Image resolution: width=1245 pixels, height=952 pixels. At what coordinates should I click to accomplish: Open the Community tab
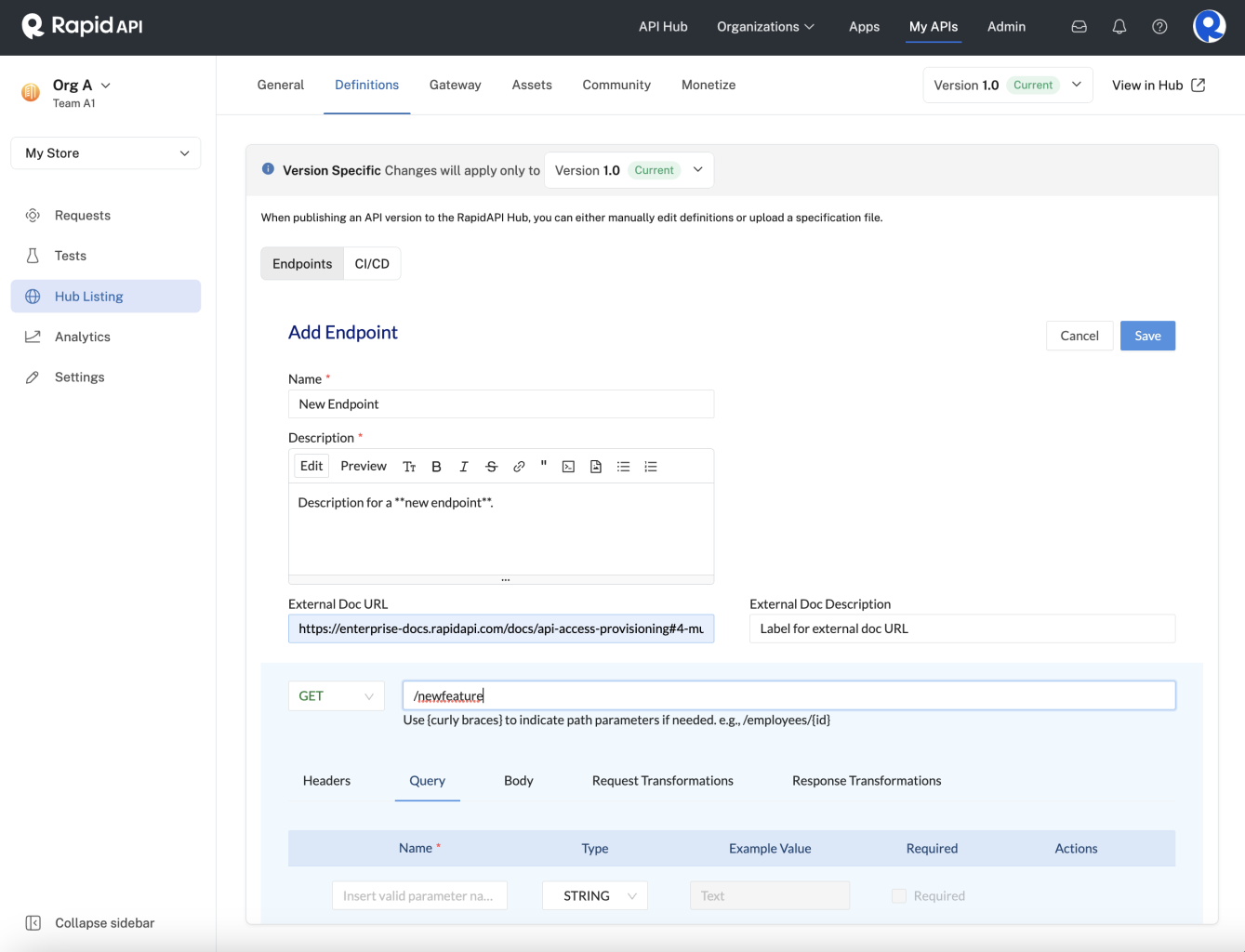pyautogui.click(x=616, y=85)
